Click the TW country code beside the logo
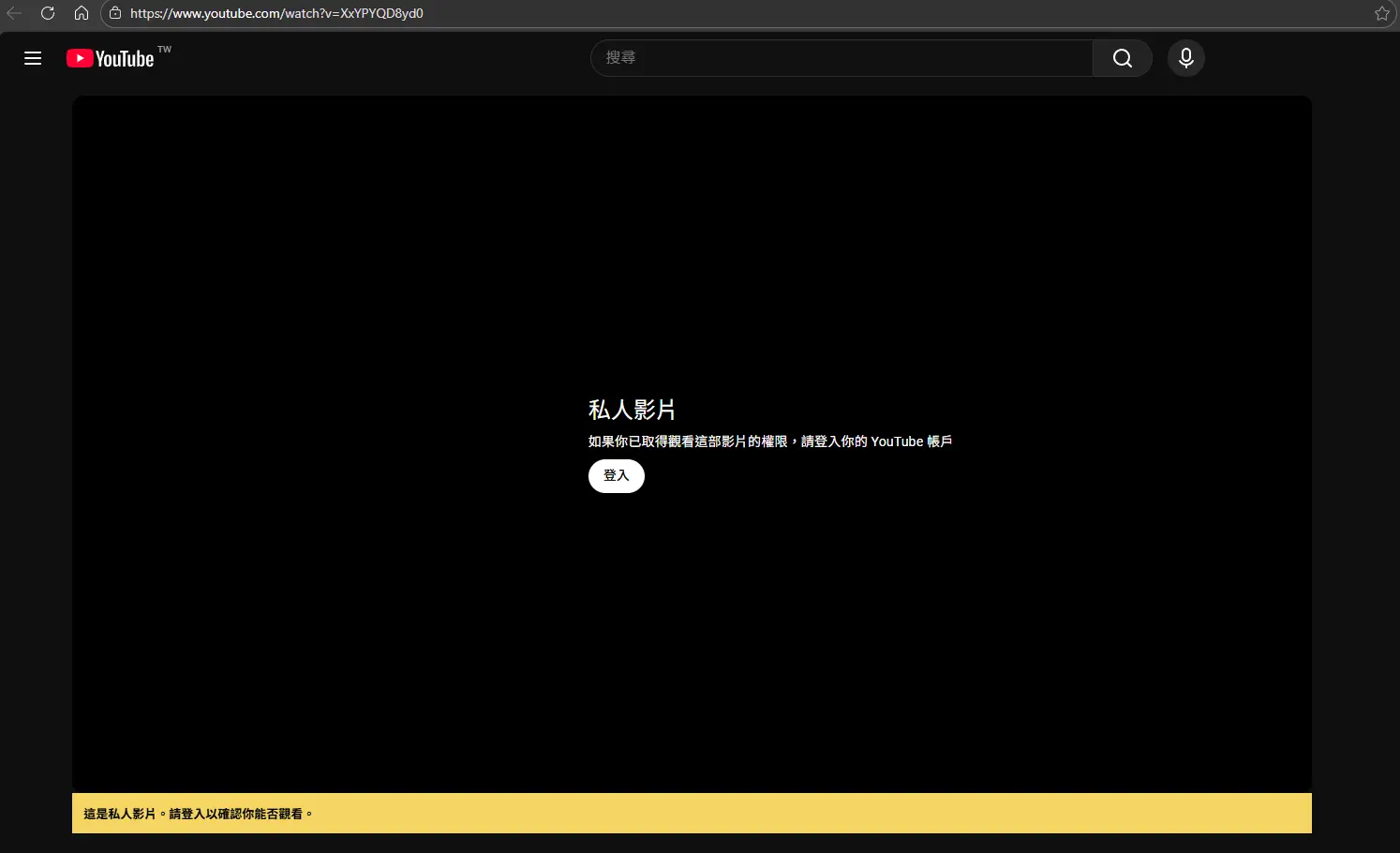 pyautogui.click(x=165, y=50)
